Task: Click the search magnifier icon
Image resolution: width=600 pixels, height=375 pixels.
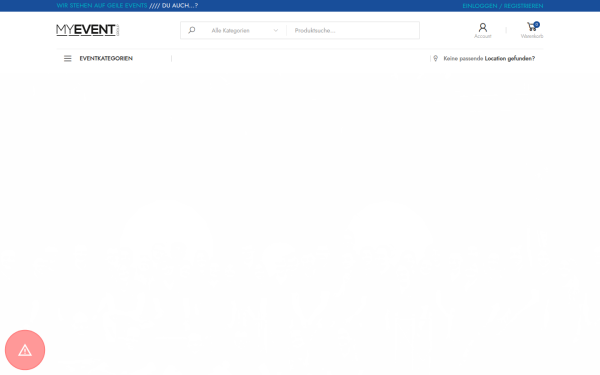Action: click(x=192, y=30)
